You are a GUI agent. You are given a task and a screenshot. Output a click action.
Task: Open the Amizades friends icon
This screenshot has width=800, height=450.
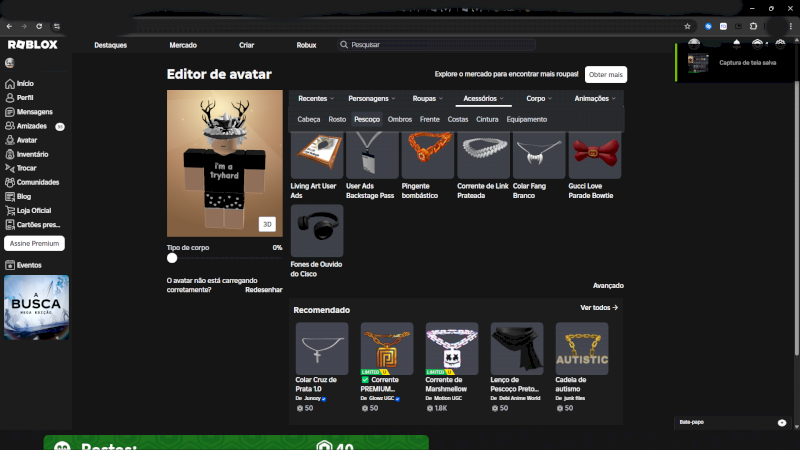[10, 126]
